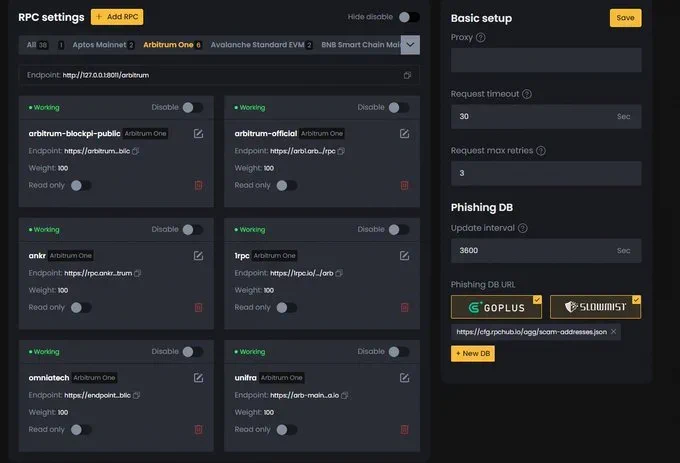Toggle Disable for arbitrum-official
Image resolution: width=680 pixels, height=463 pixels.
(399, 108)
